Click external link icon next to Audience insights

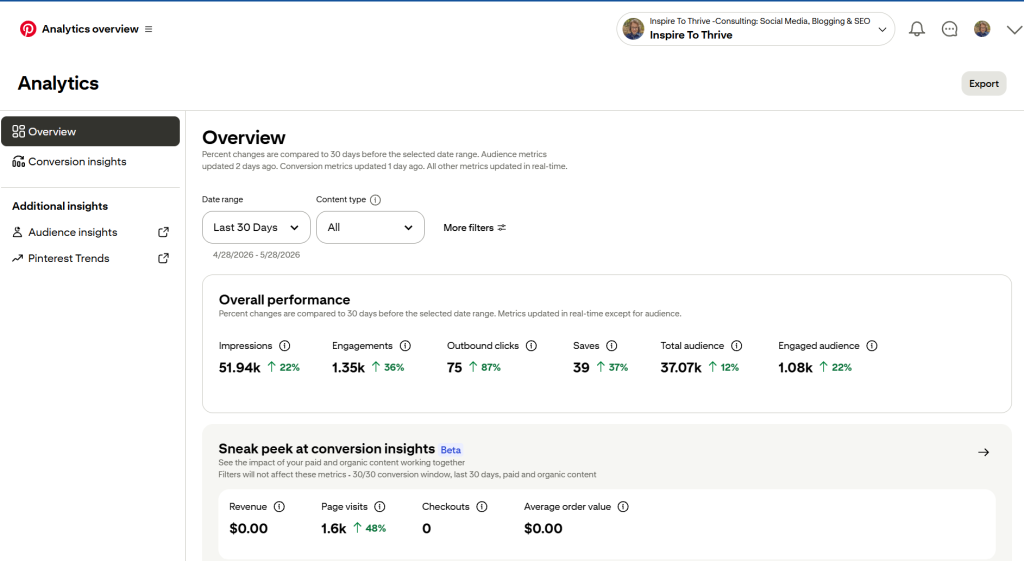tap(163, 232)
